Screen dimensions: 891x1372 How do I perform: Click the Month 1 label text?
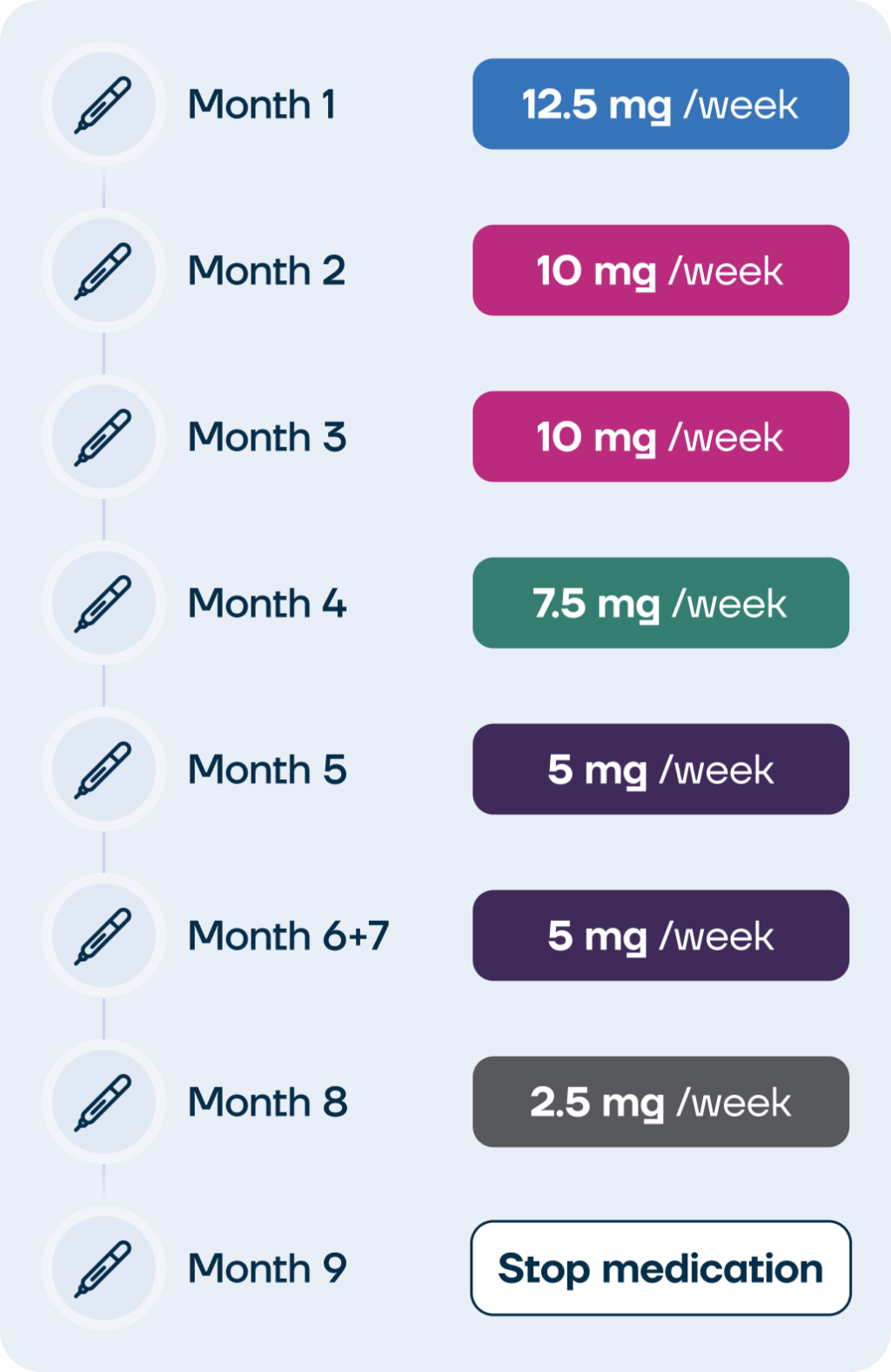coord(262,104)
